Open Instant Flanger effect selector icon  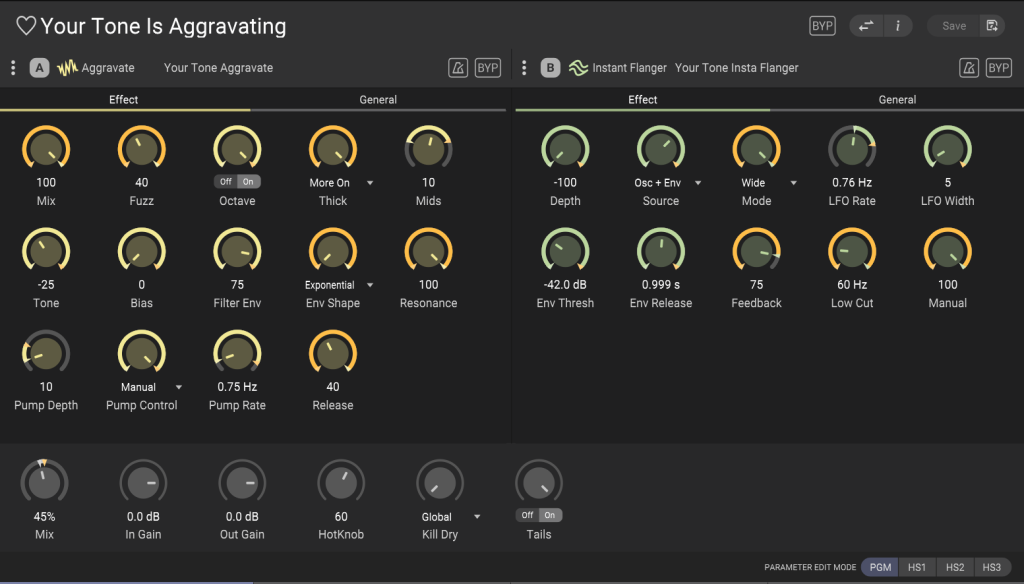coord(578,68)
